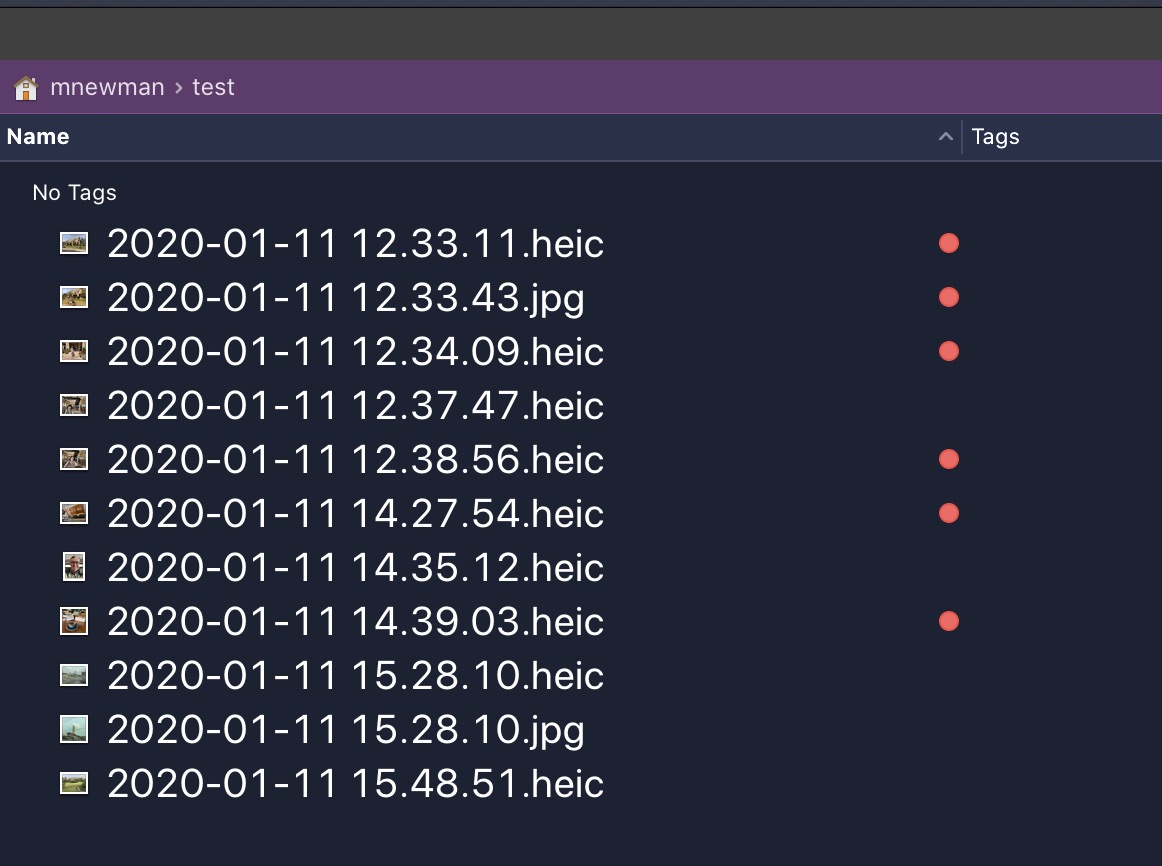Click red tag dot for 12.33.11.heic
This screenshot has width=1162, height=866.
(x=949, y=243)
